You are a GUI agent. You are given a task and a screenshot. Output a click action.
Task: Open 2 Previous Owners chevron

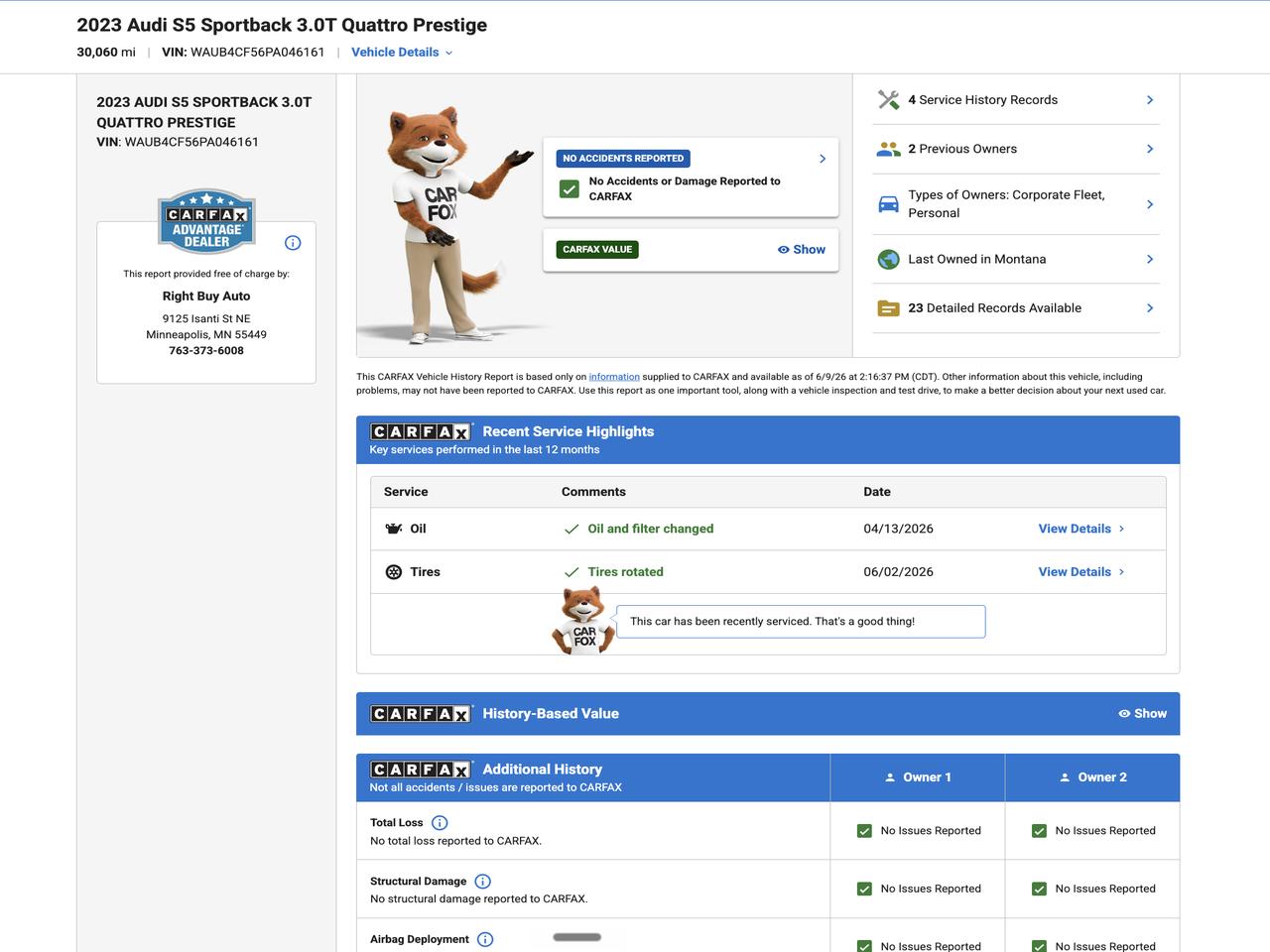click(x=1150, y=149)
